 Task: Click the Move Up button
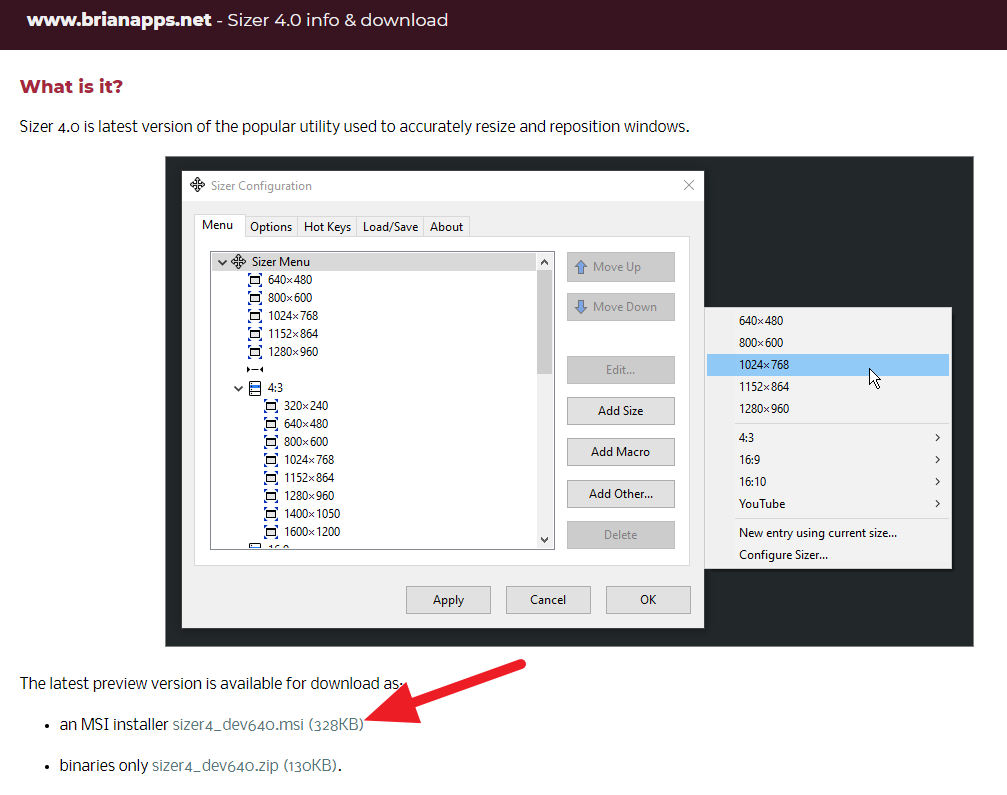pos(620,267)
